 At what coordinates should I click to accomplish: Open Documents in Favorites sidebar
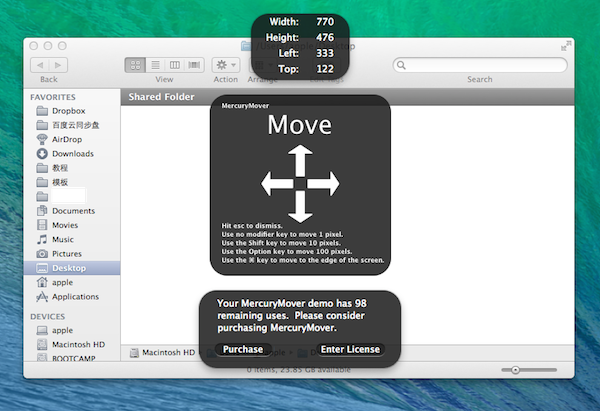tap(72, 211)
